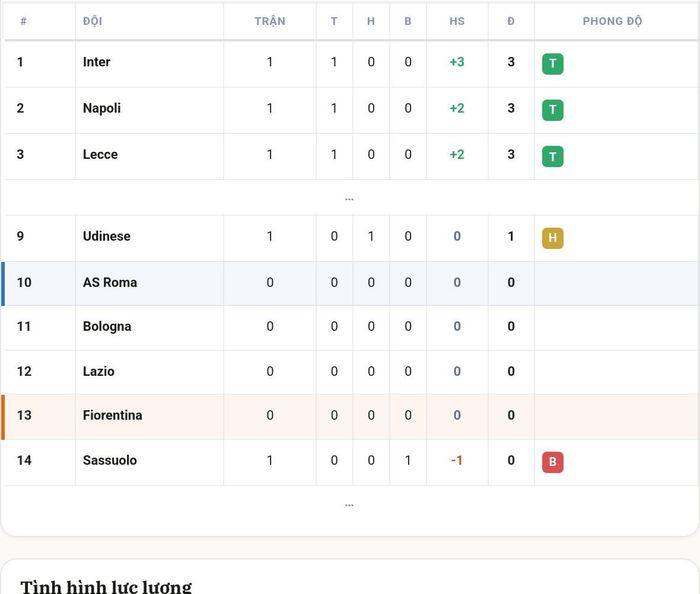Viewport: 700px width, 594px height.
Task: Open the Napoli team link
Action: (x=102, y=108)
